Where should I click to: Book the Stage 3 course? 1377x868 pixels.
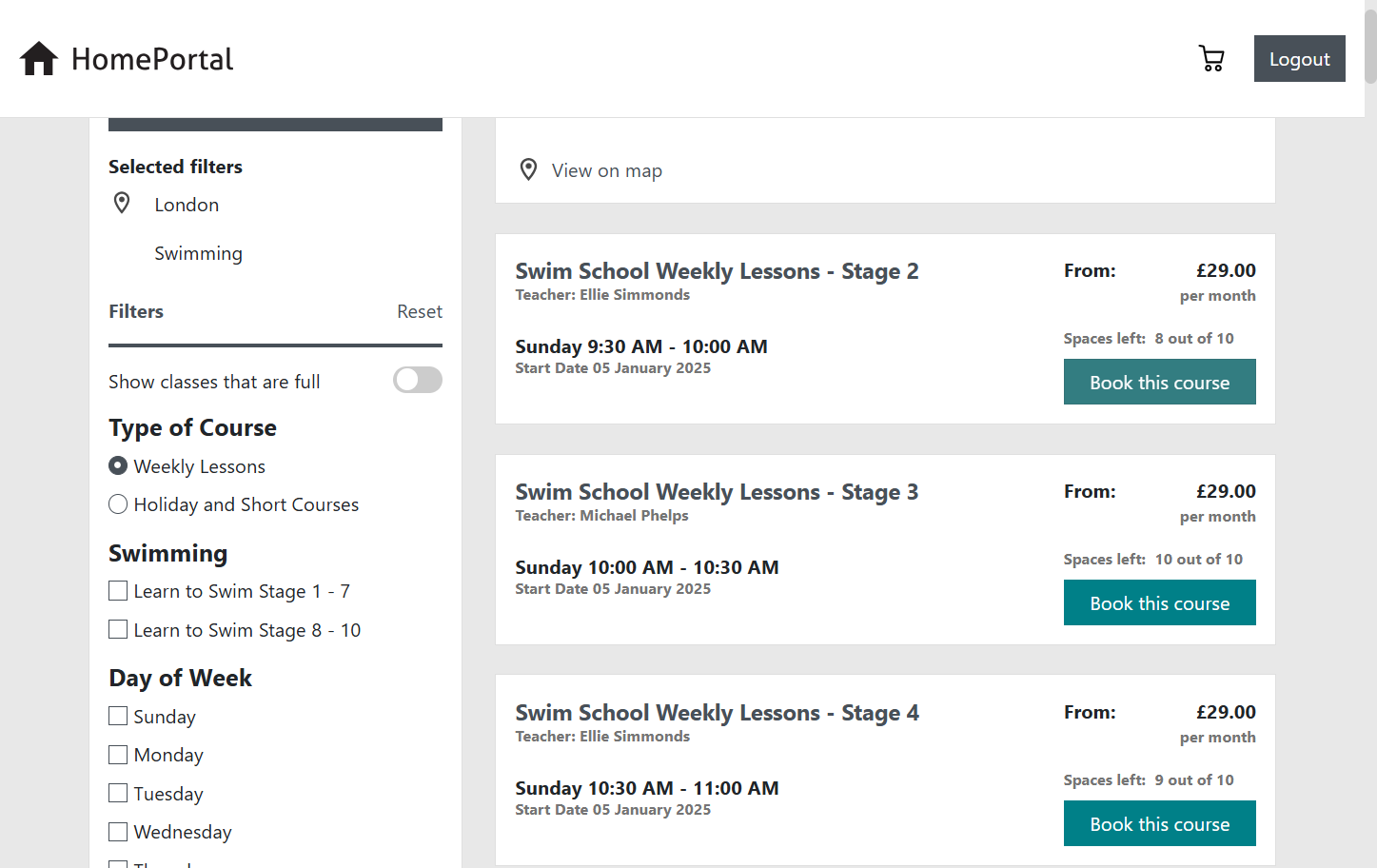pyautogui.click(x=1159, y=602)
